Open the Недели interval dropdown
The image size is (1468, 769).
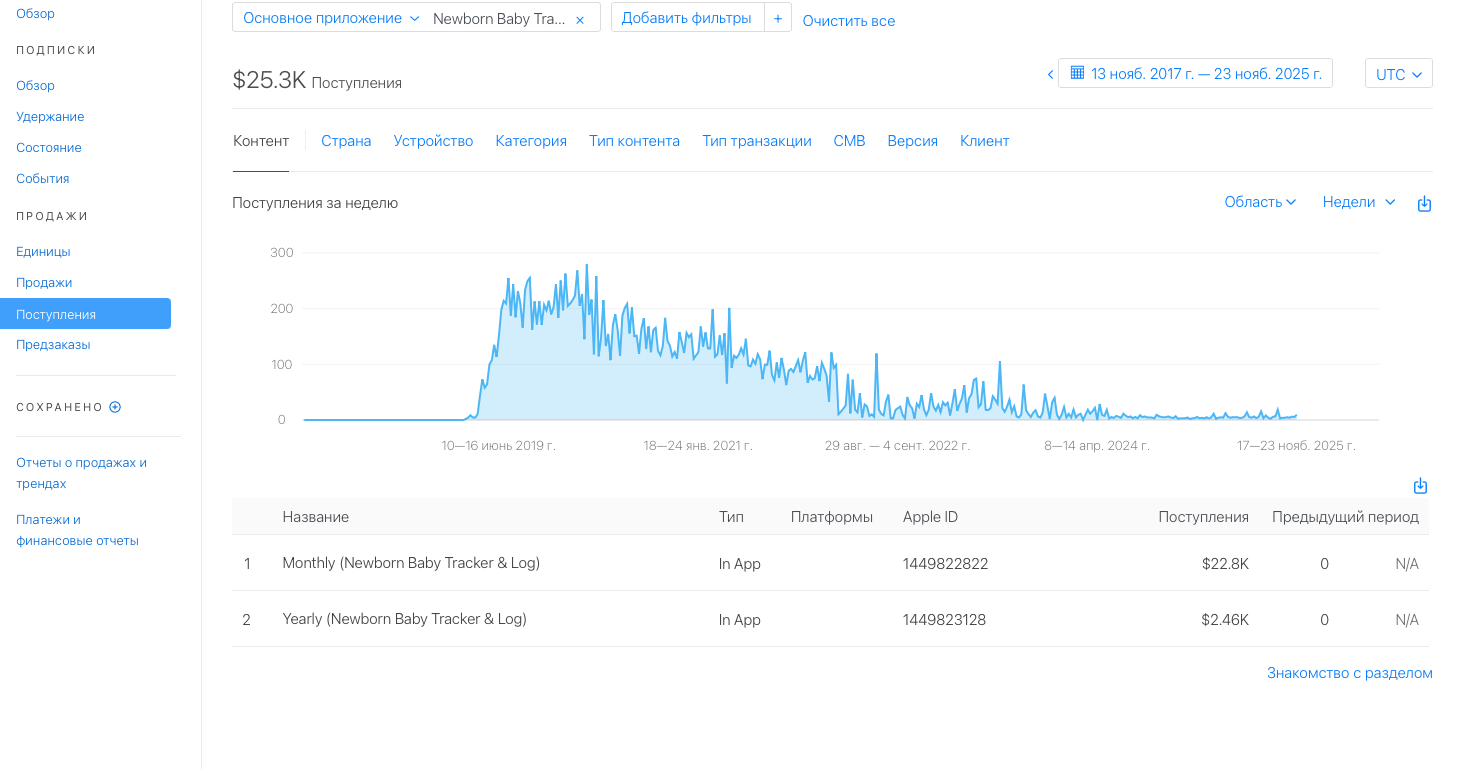(1358, 202)
